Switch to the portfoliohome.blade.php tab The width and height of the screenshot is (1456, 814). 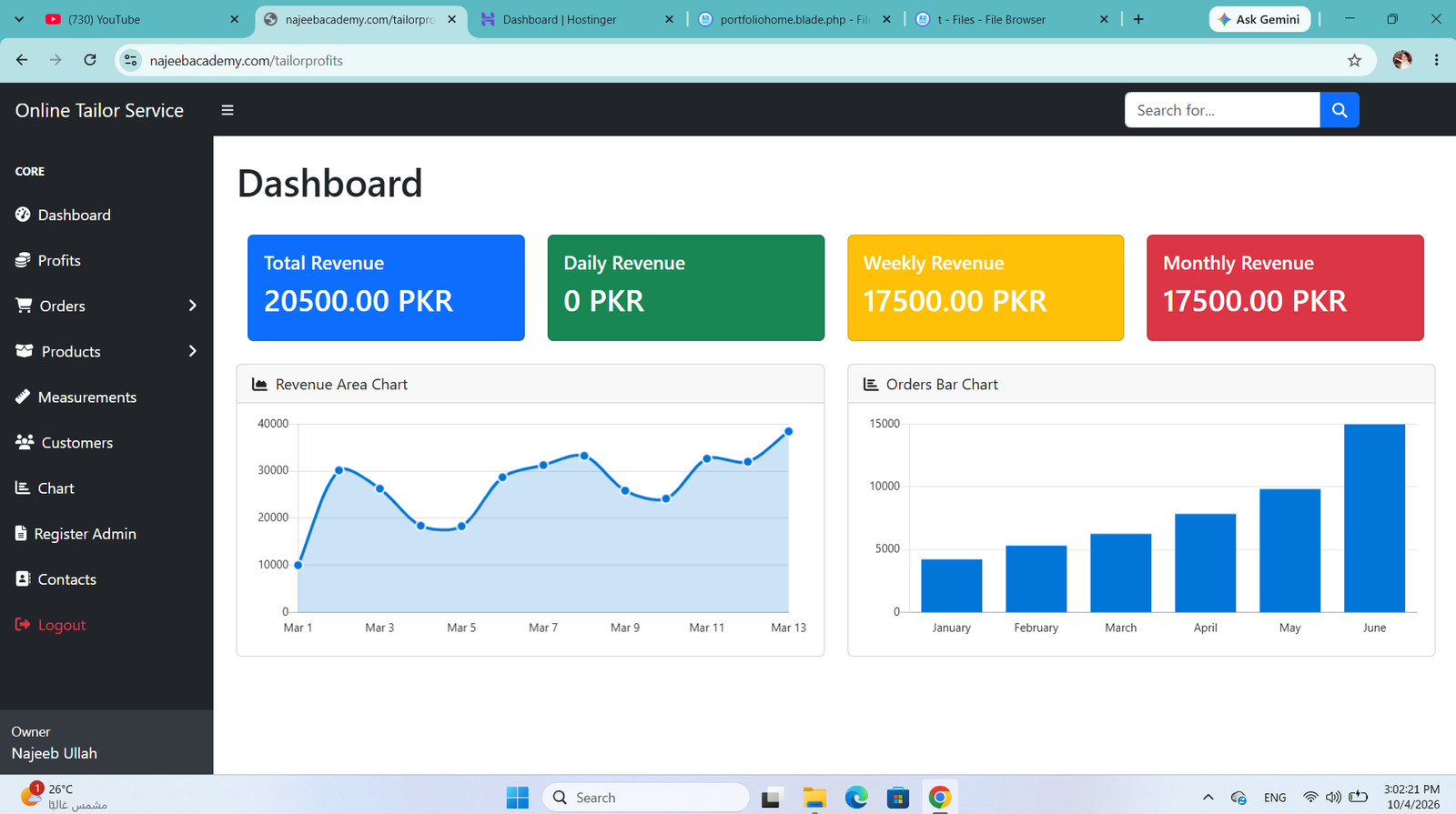point(794,19)
